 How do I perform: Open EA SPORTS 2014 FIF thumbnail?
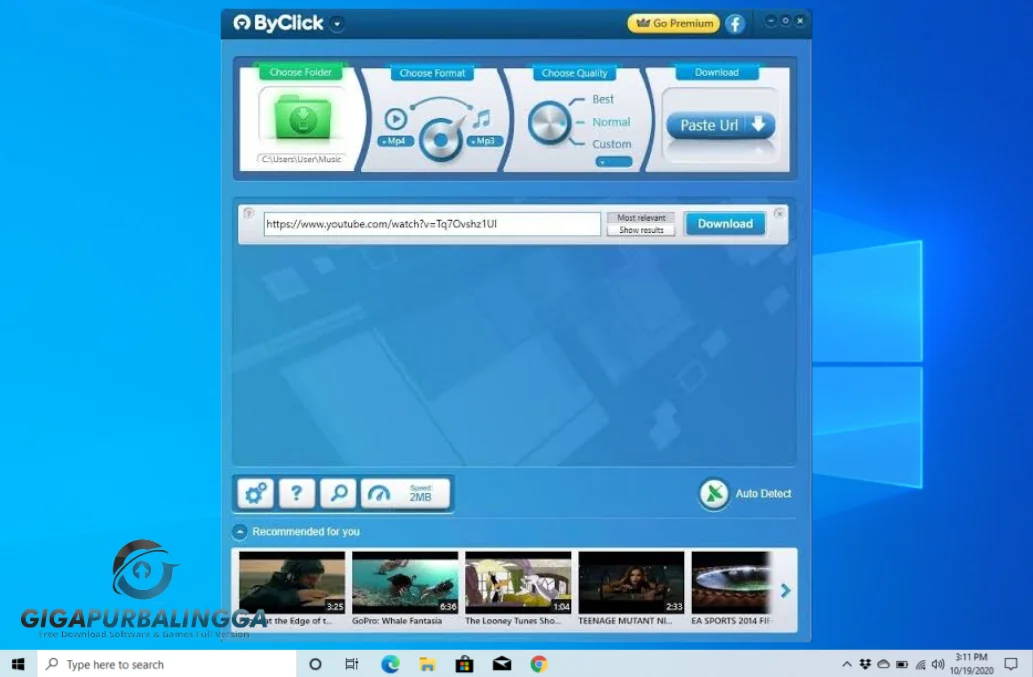coord(731,582)
